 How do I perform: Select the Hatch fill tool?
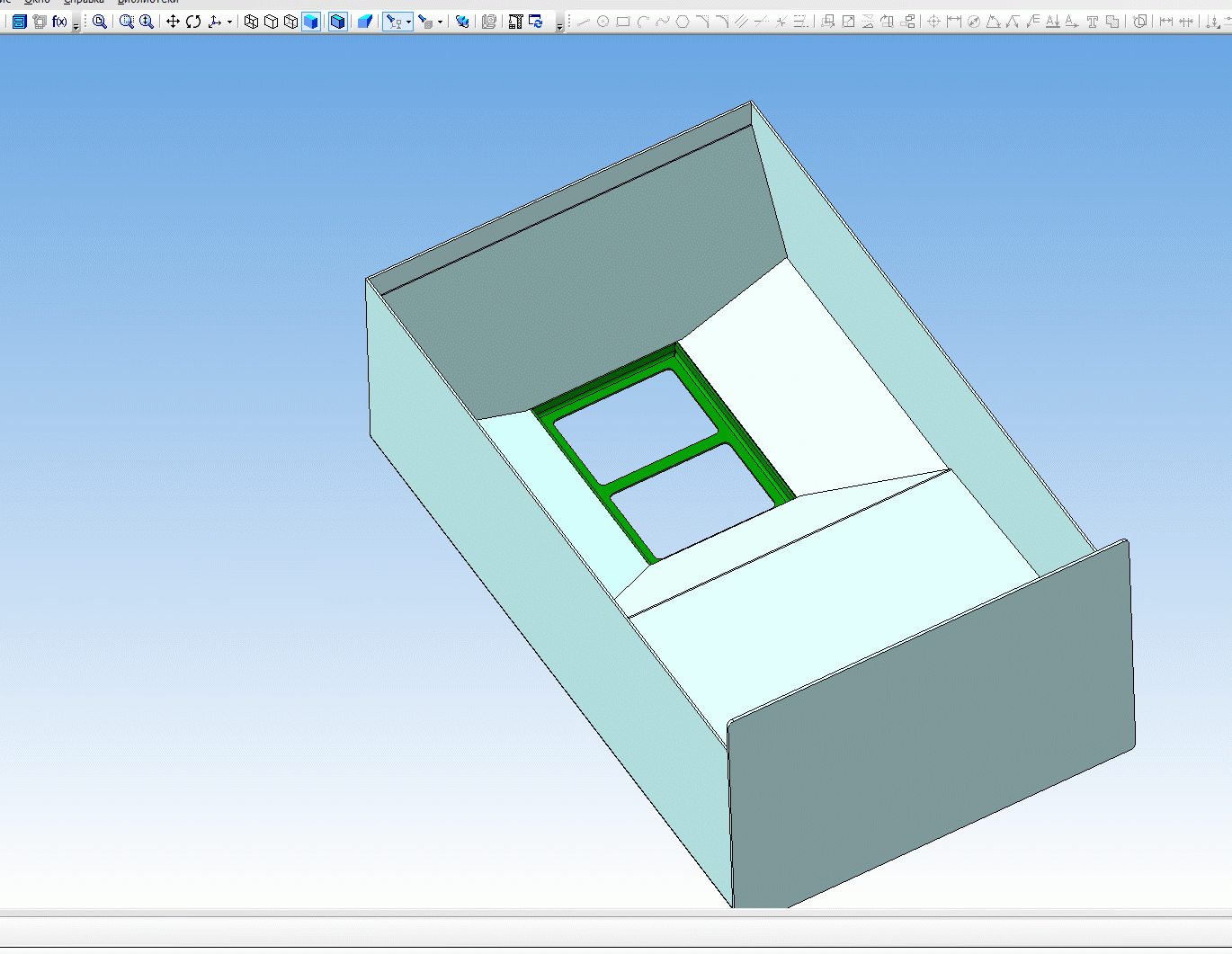1112,22
